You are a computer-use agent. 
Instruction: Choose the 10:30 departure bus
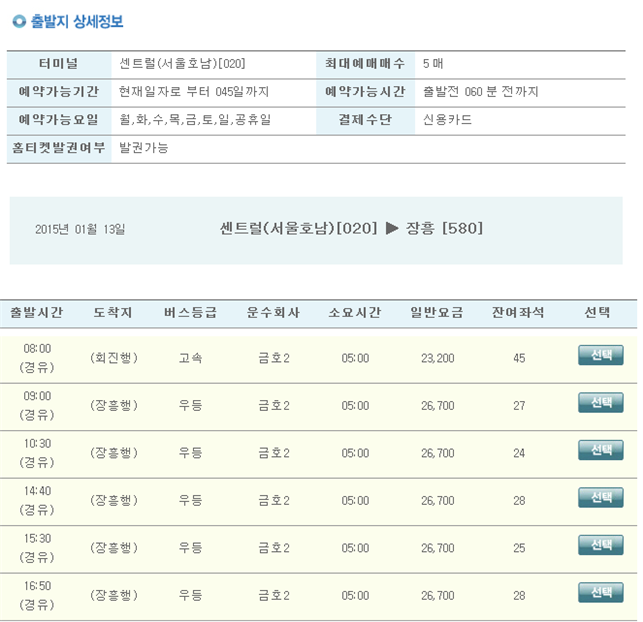point(600,450)
